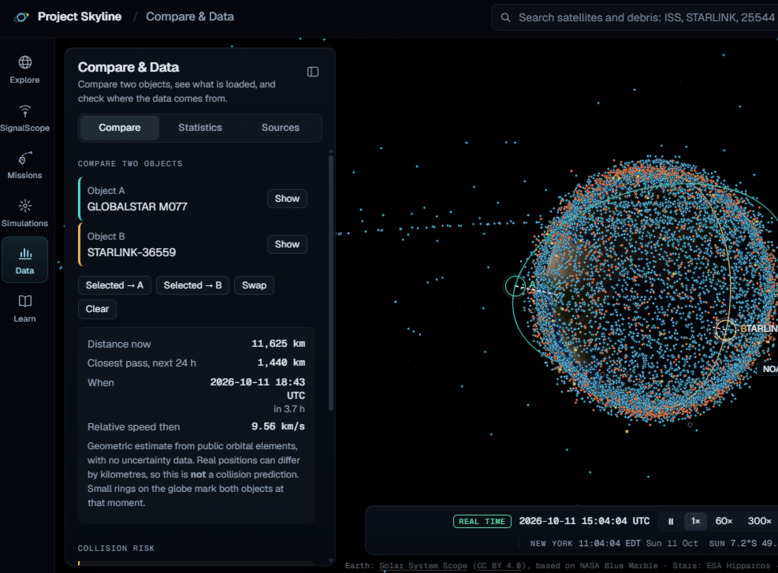Collapse the Compare & Data panel

(x=313, y=72)
